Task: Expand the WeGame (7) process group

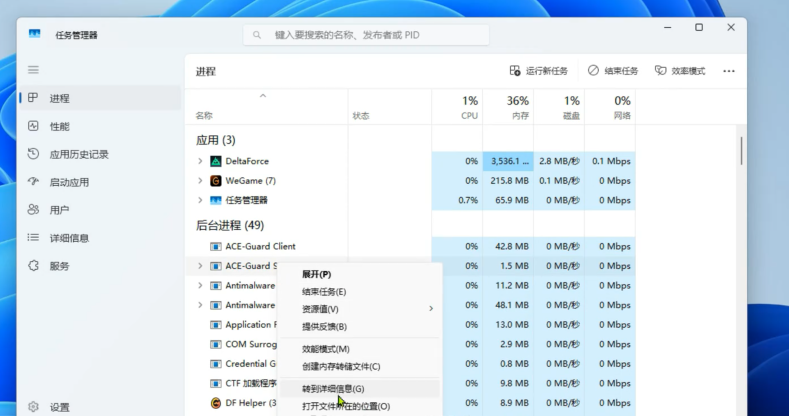Action: (x=200, y=181)
